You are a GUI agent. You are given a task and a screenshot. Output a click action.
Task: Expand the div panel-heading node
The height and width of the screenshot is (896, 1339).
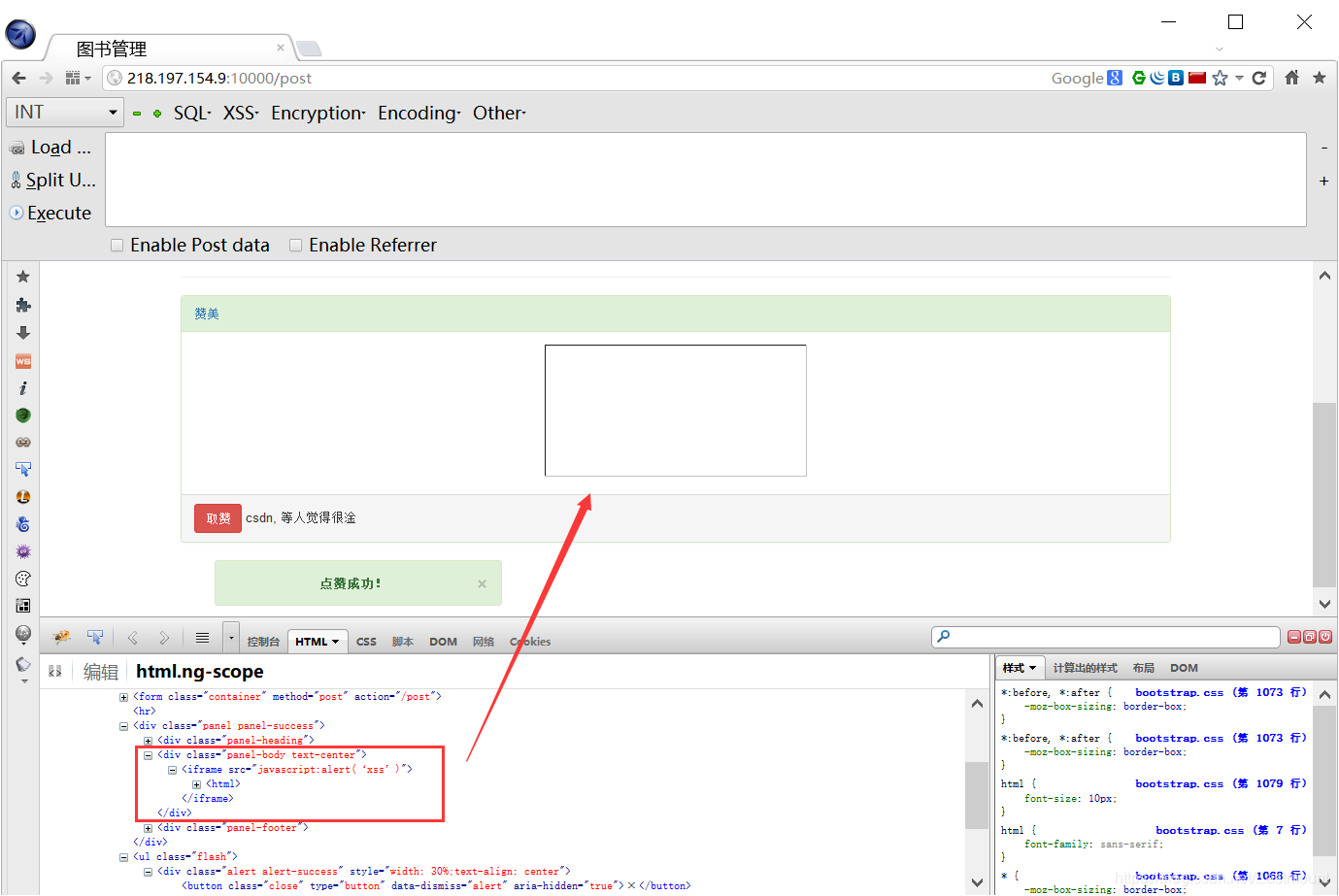(148, 741)
